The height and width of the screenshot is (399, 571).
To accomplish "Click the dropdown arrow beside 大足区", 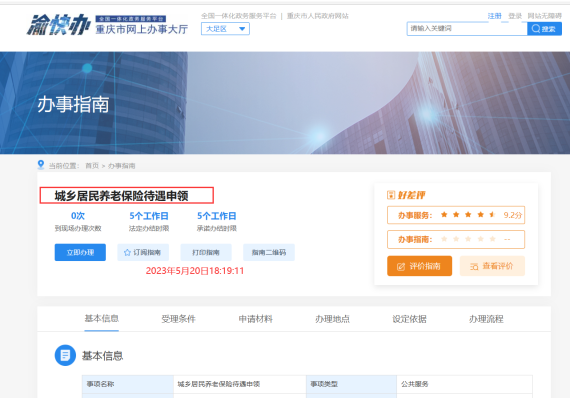I will [242, 29].
